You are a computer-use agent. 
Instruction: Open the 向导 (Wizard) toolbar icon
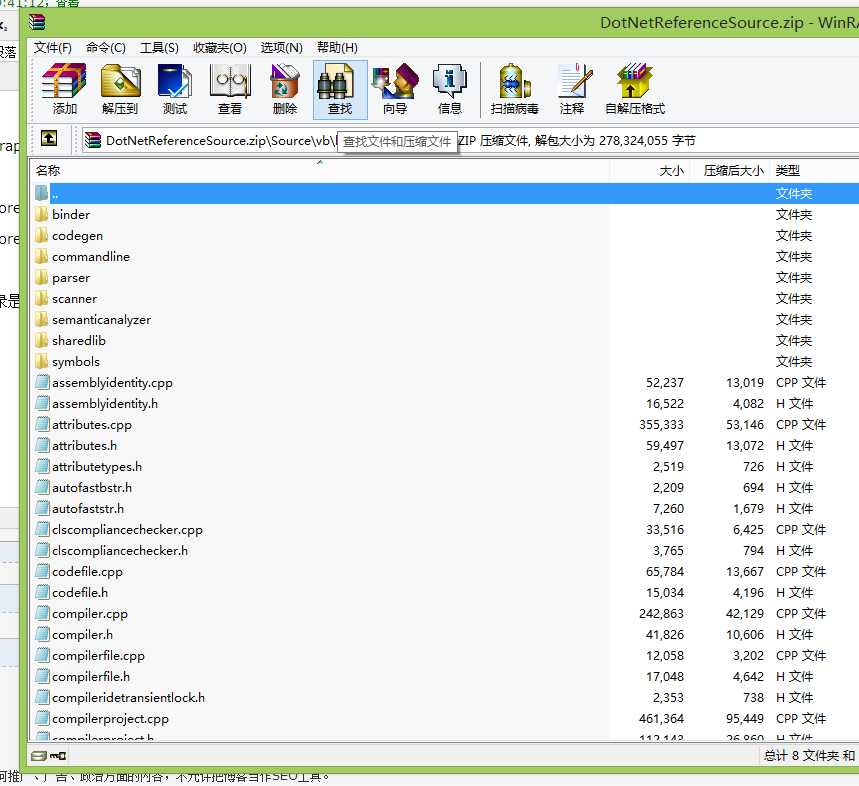coord(395,89)
